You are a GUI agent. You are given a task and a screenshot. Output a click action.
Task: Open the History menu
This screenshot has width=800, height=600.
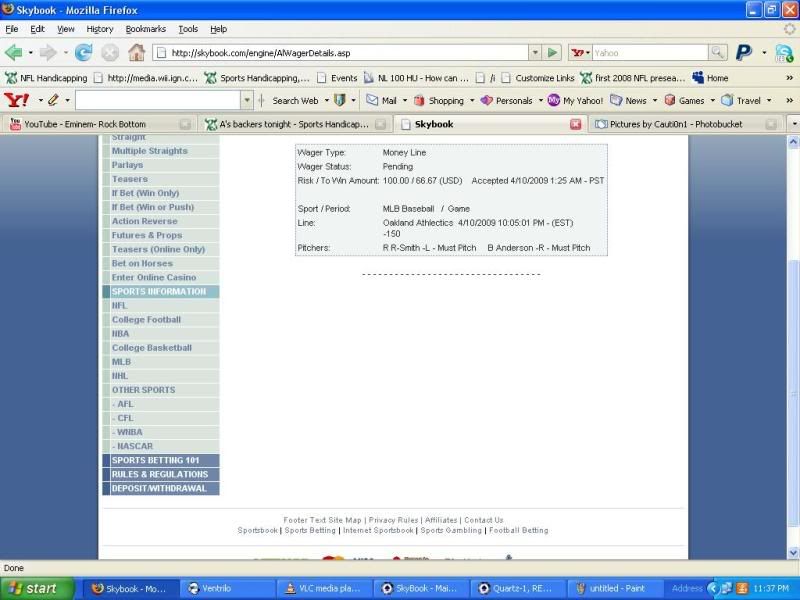pyautogui.click(x=99, y=29)
